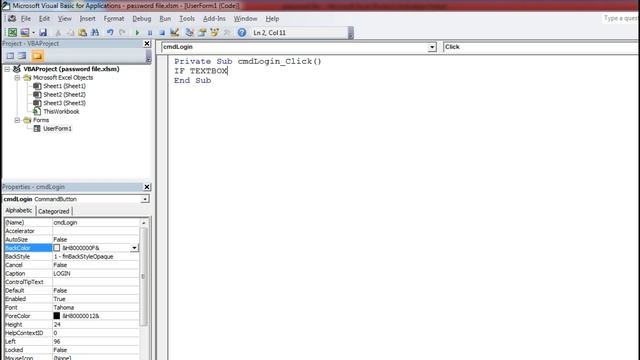This screenshot has width=640, height=360.
Task: Click the View Code icon in the Project panel
Action: coord(10,56)
